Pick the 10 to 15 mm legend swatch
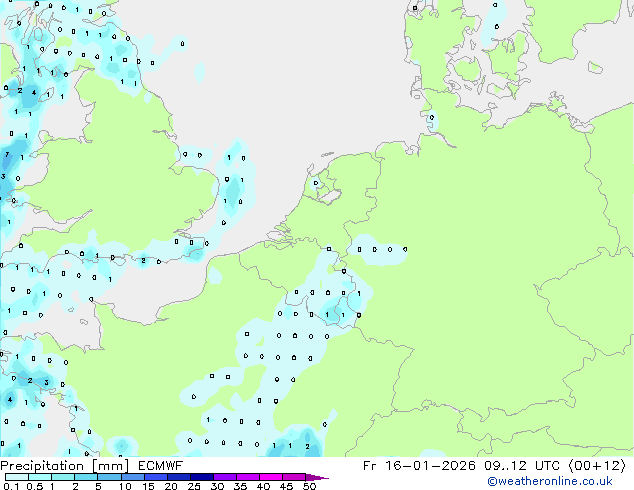Image resolution: width=634 pixels, height=490 pixels. tap(132, 477)
